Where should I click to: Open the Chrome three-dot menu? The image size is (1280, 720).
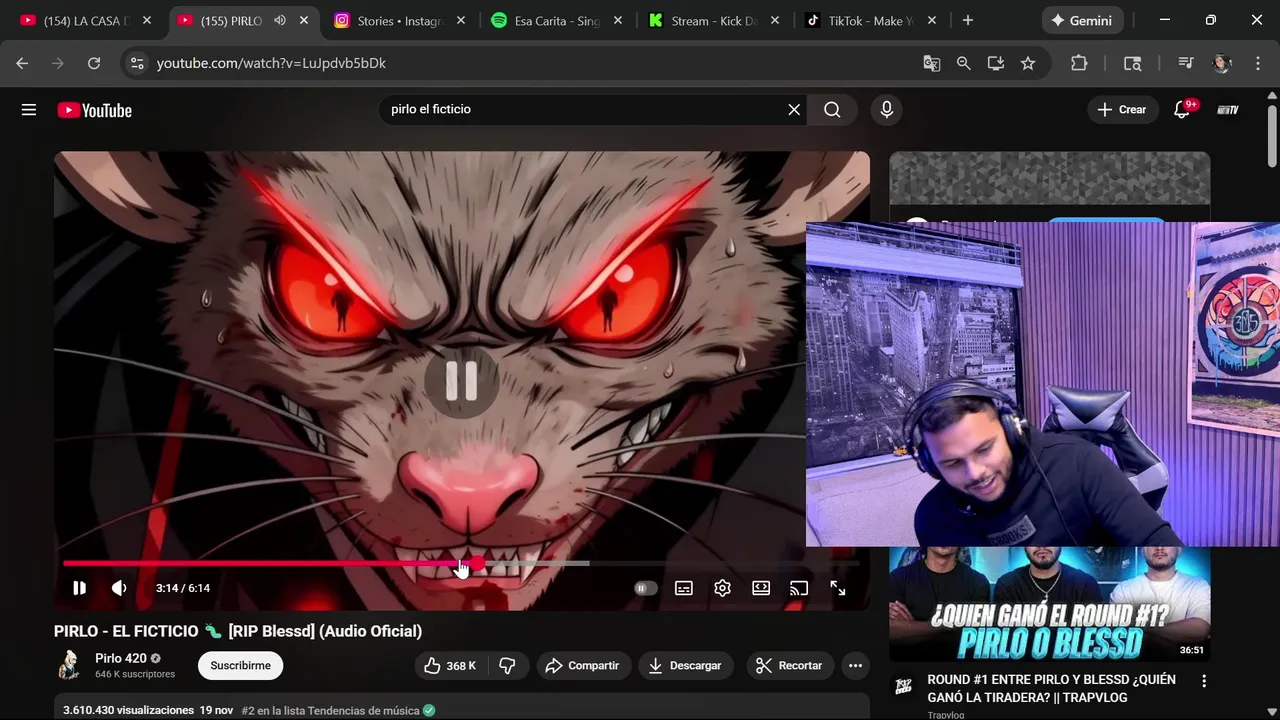click(x=1257, y=63)
